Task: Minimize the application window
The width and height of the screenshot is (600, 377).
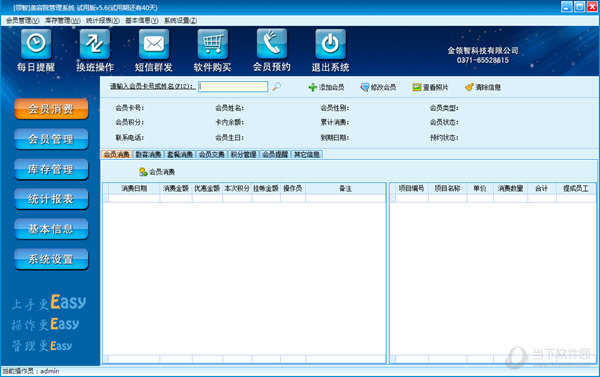Action: pos(567,7)
